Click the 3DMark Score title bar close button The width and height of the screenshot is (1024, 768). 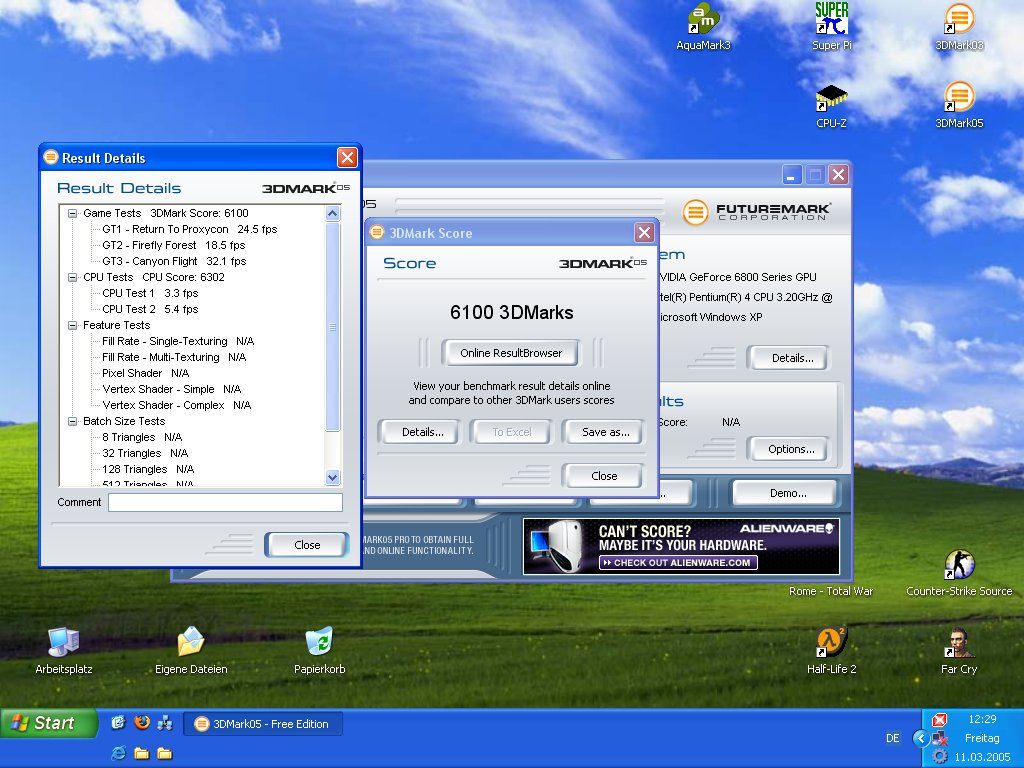pyautogui.click(x=644, y=232)
